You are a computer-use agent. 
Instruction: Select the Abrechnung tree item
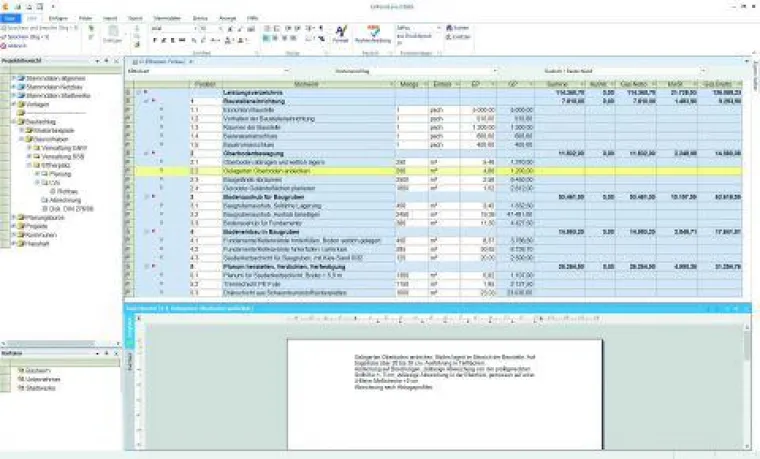coord(58,199)
